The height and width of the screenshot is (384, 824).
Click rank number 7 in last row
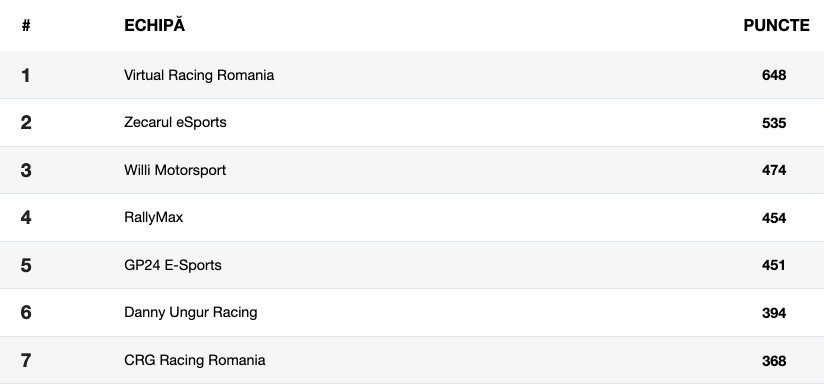click(26, 360)
